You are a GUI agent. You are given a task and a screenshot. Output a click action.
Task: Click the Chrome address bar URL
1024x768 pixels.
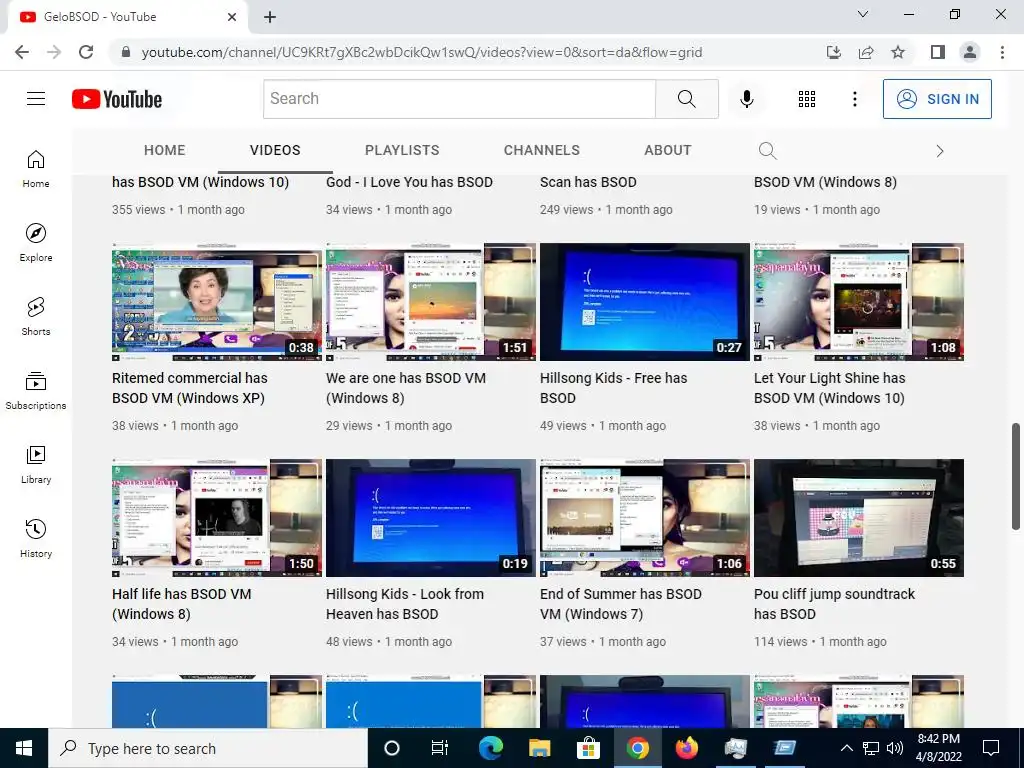point(422,52)
